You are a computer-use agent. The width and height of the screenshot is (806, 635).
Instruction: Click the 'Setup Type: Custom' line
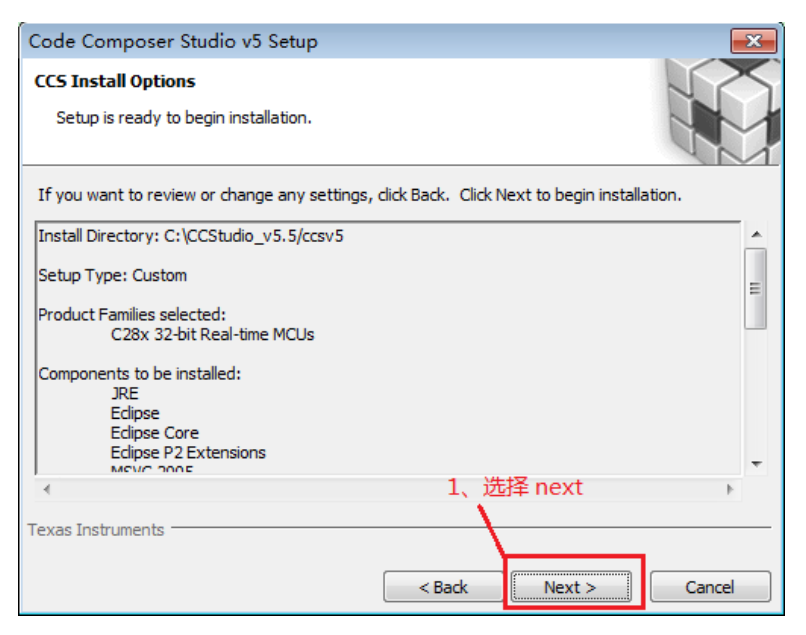113,276
